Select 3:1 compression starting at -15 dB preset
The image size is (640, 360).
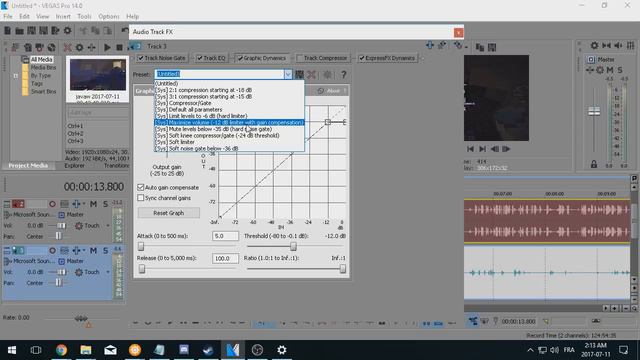(229, 96)
